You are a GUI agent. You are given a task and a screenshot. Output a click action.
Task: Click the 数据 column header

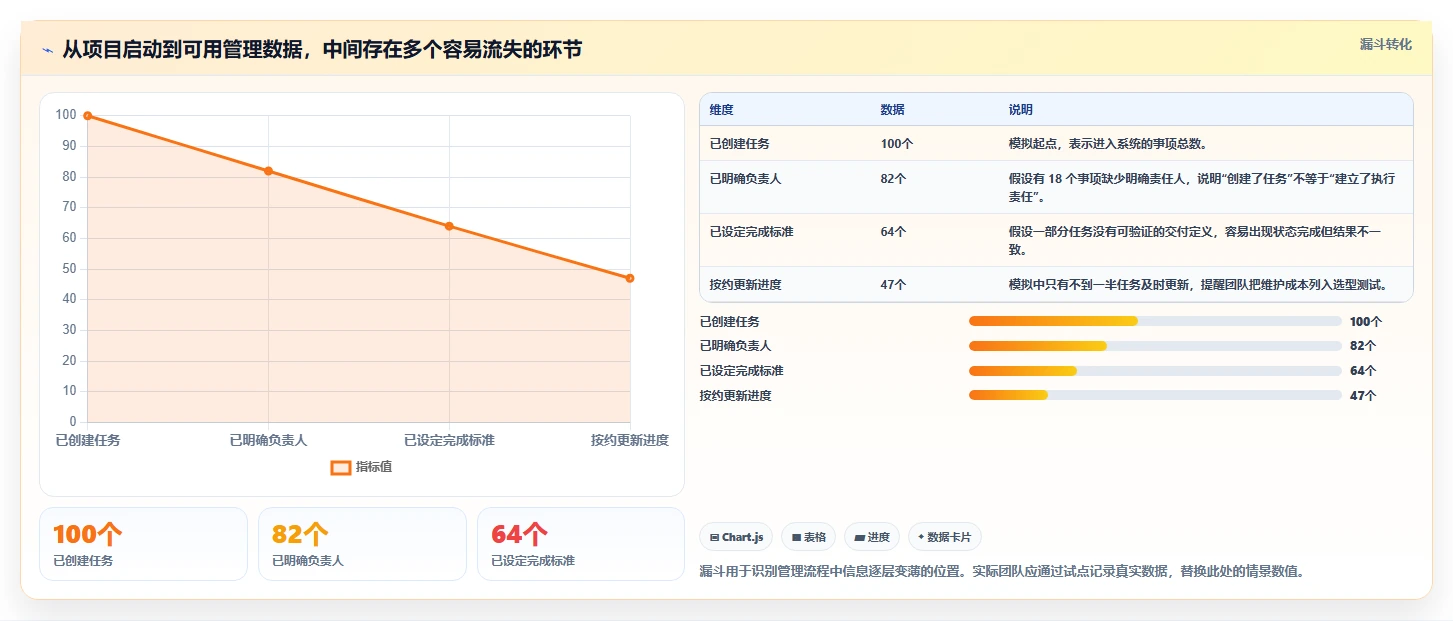tap(892, 110)
